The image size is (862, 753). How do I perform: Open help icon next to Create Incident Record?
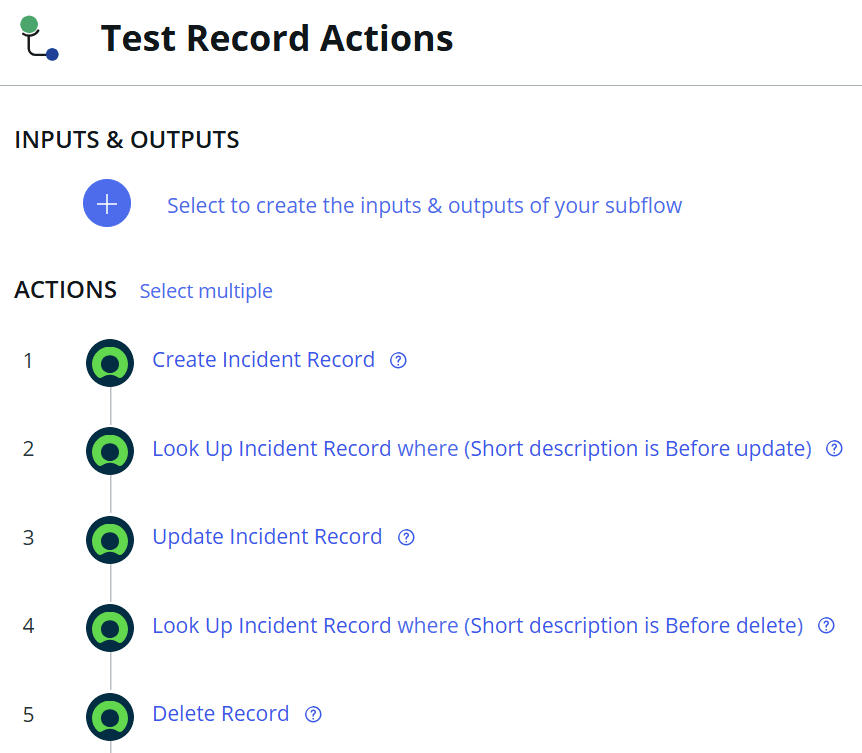(398, 361)
